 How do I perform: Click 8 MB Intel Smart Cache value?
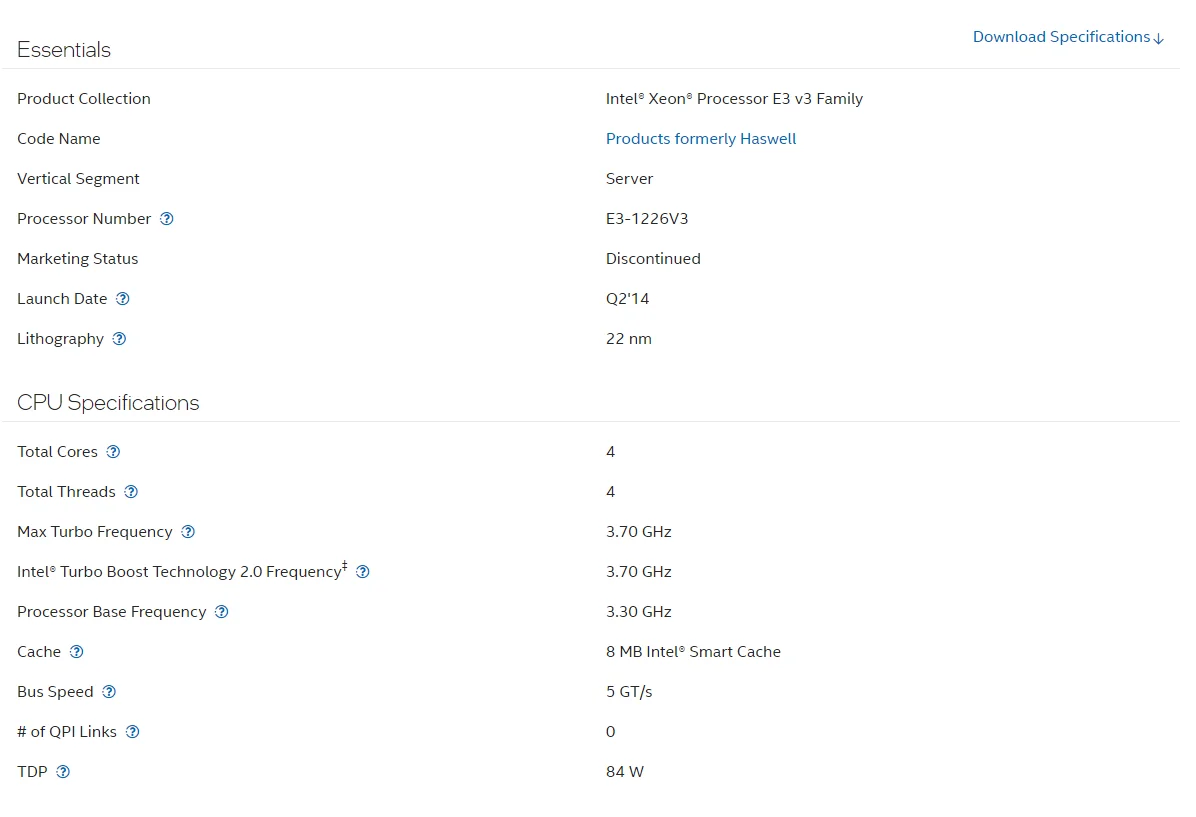pos(693,652)
